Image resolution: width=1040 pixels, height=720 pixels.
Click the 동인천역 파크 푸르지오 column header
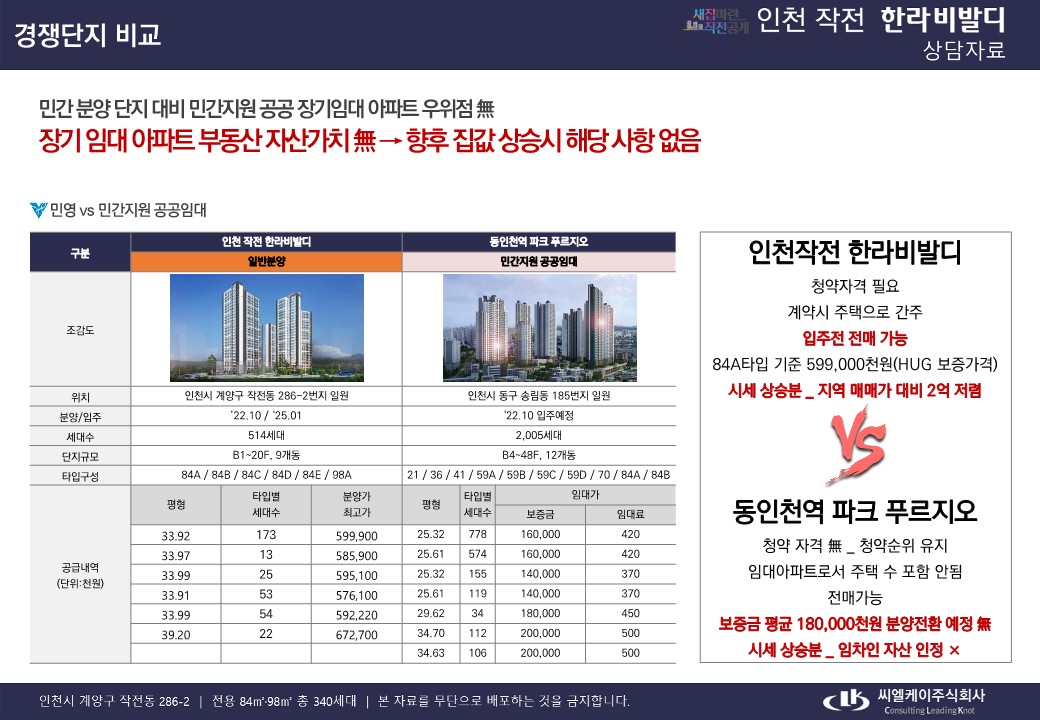coord(539,242)
